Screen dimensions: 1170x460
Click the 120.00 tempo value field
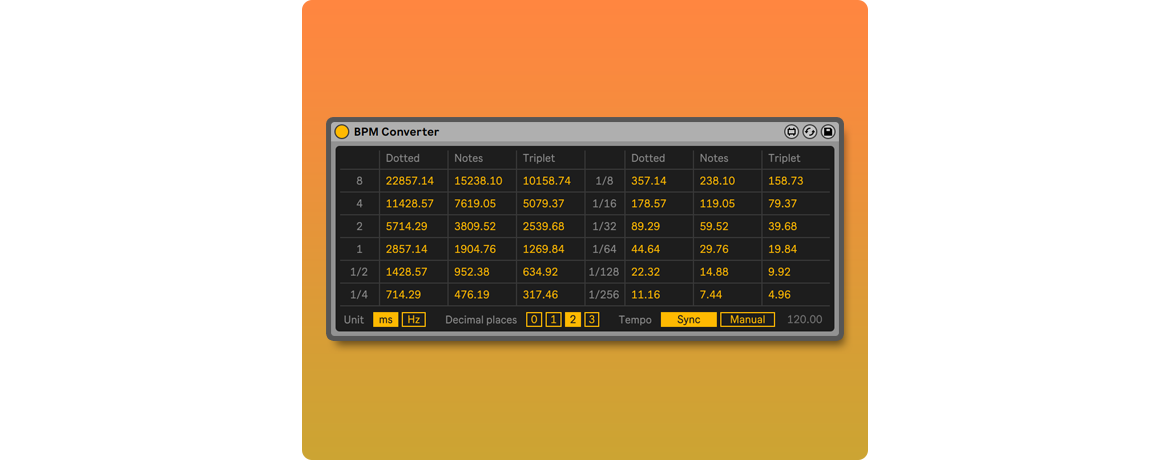804,320
